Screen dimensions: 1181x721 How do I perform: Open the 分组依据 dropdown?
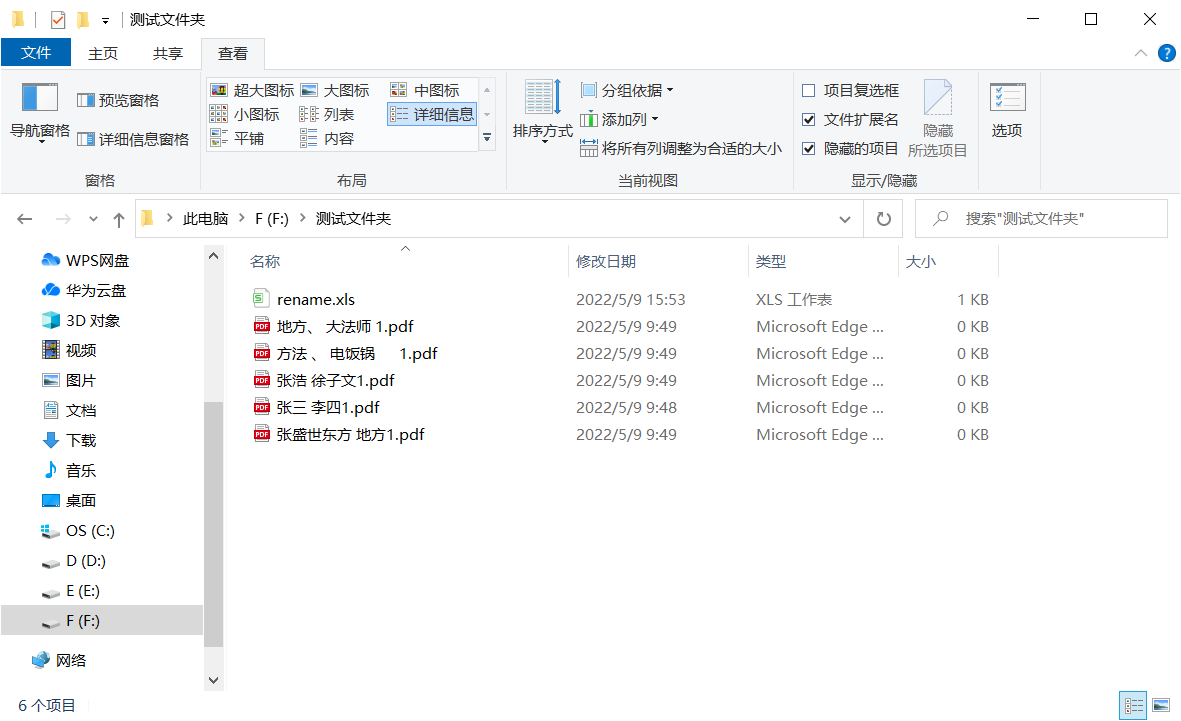tap(626, 89)
